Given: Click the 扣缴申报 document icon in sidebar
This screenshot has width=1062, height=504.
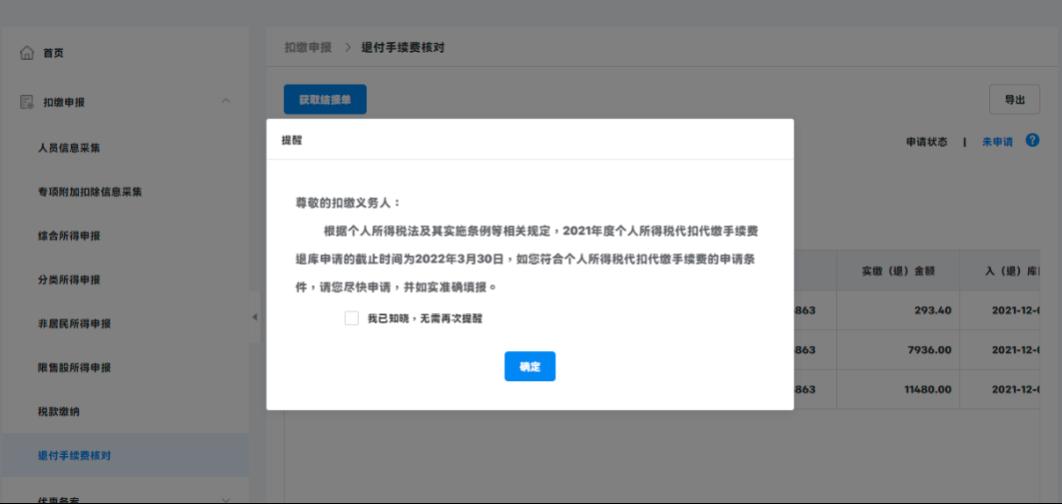Looking at the screenshot, I should coord(27,102).
